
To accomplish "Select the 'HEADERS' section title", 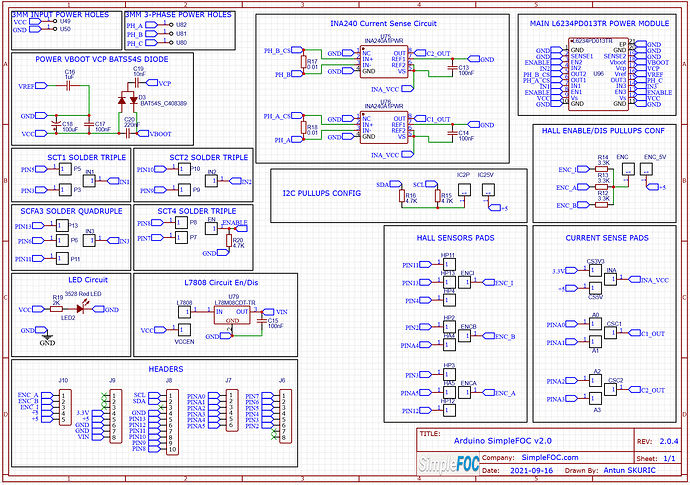I will point(166,369).
